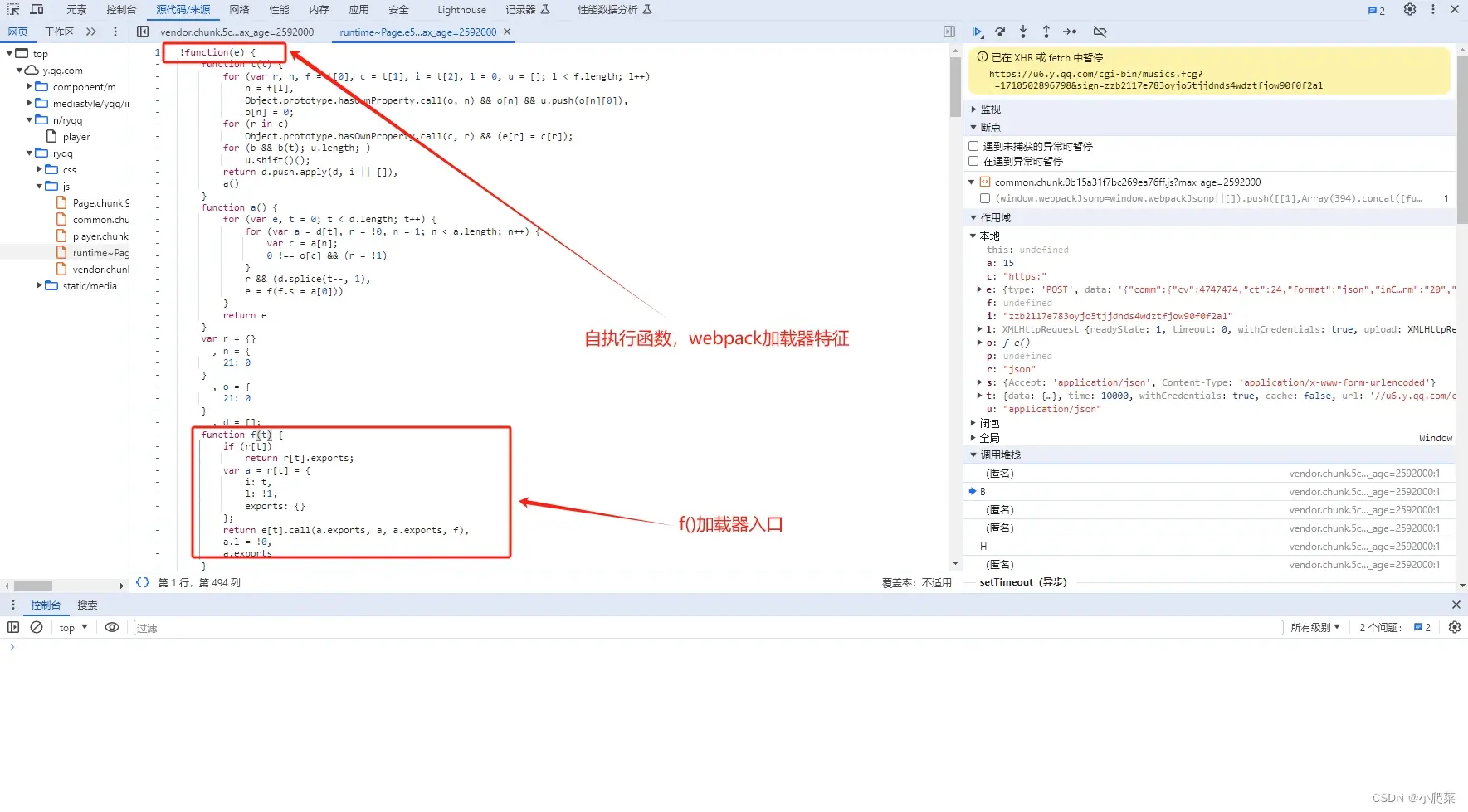This screenshot has height=812, width=1468.
Task: Open the 所有级别 log levels dropdown
Action: [1315, 627]
